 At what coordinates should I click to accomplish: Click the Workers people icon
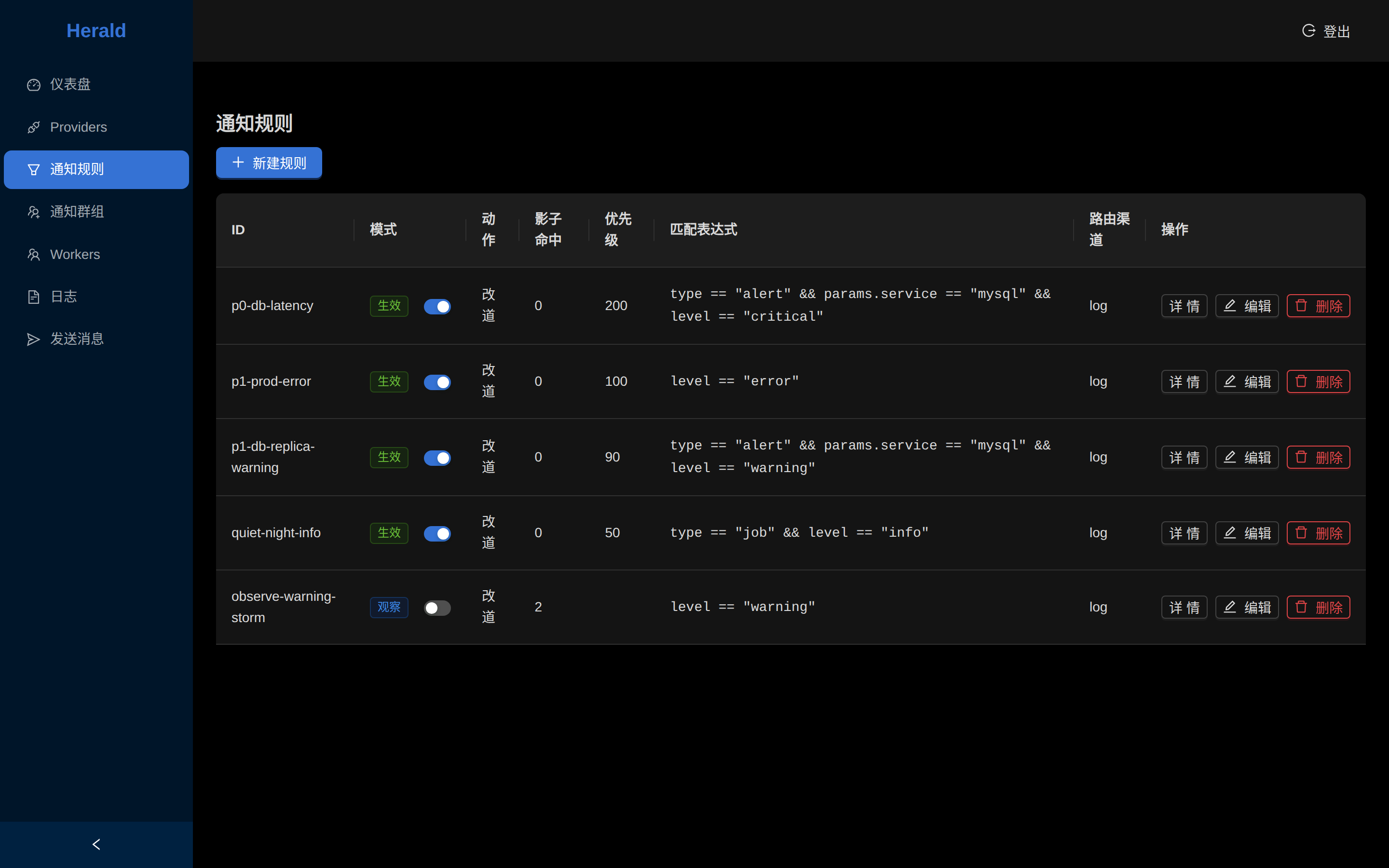pyautogui.click(x=34, y=255)
